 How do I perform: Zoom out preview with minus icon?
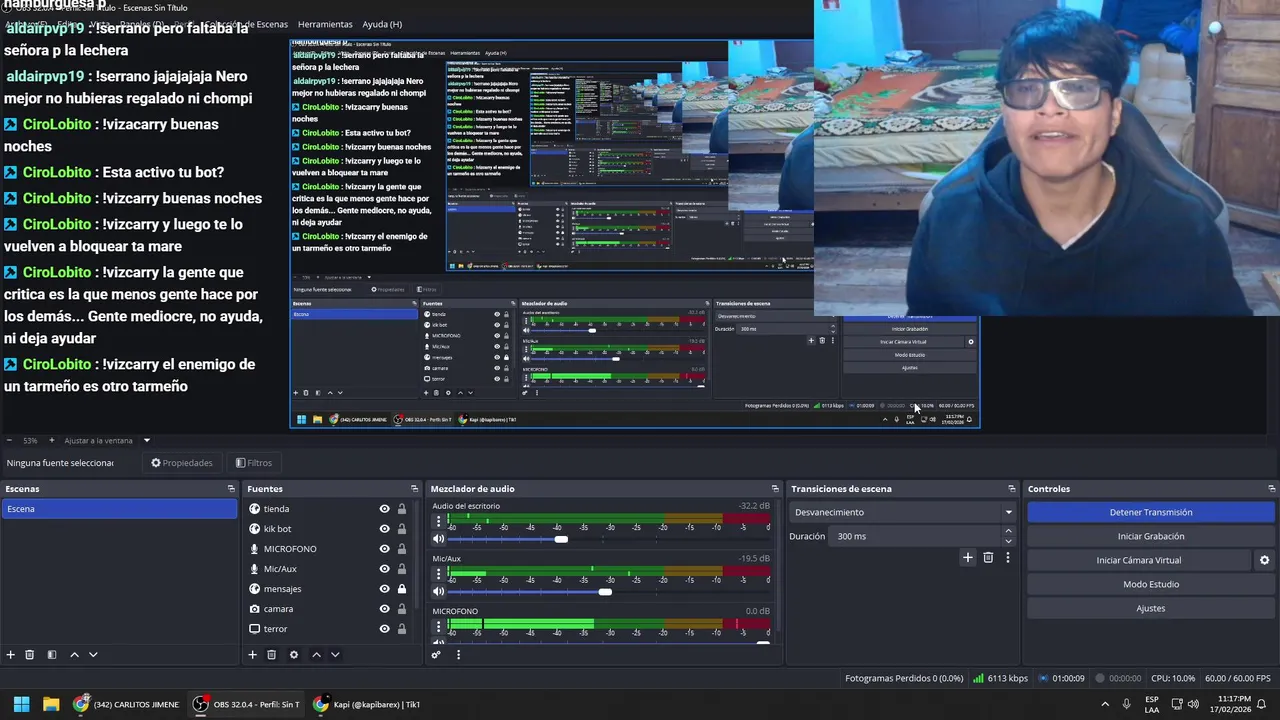pos(9,441)
